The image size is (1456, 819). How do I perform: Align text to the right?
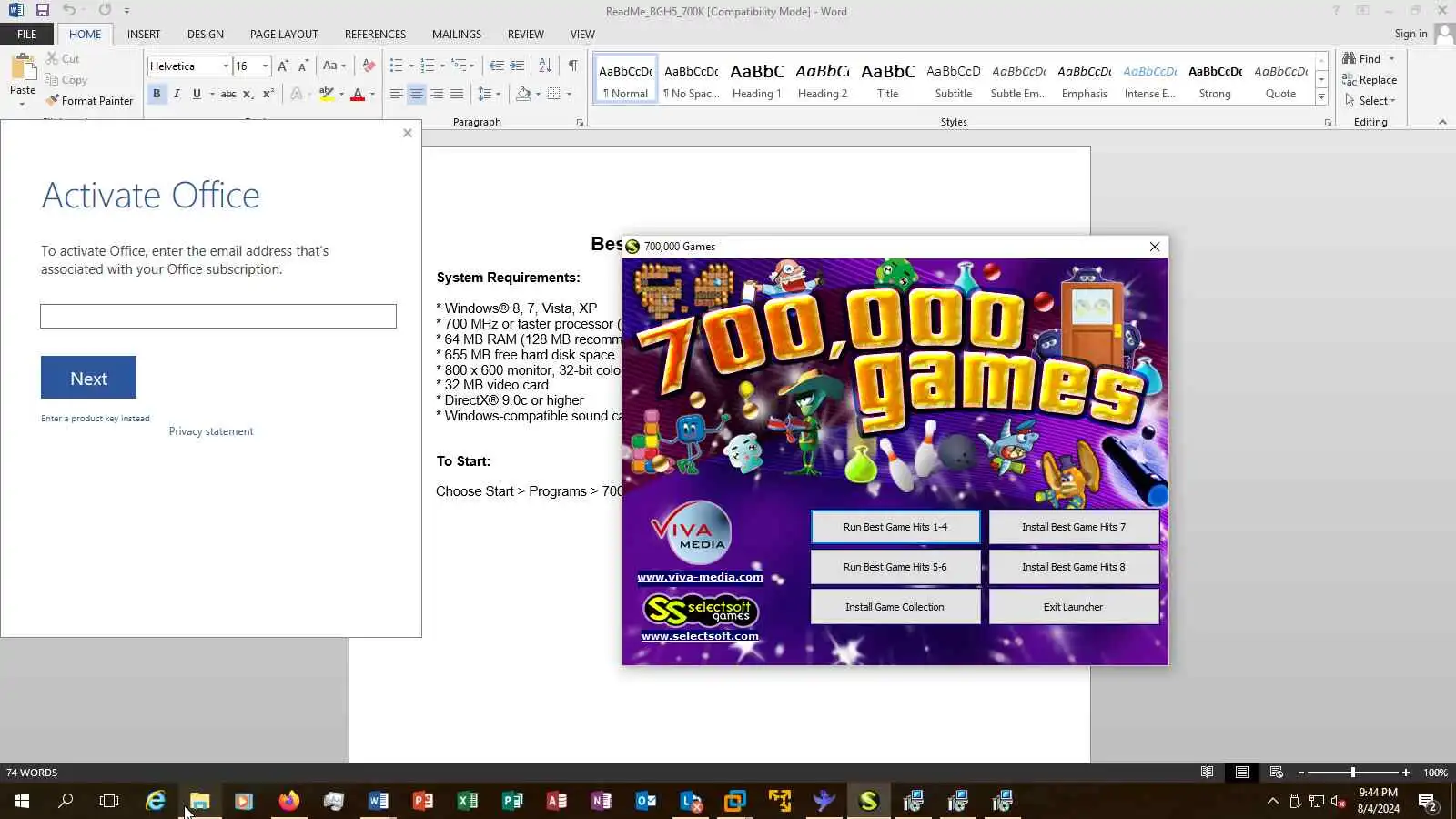click(437, 94)
